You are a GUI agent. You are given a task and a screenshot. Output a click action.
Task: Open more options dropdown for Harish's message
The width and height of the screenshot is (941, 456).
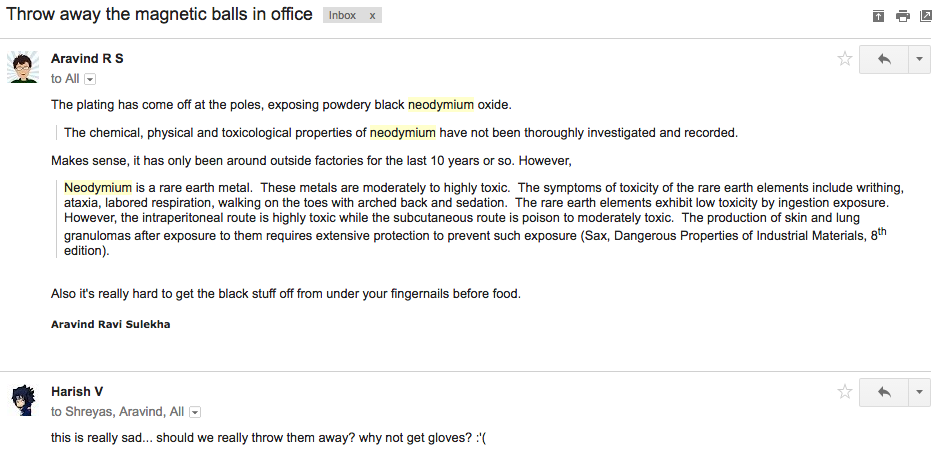pos(919,392)
